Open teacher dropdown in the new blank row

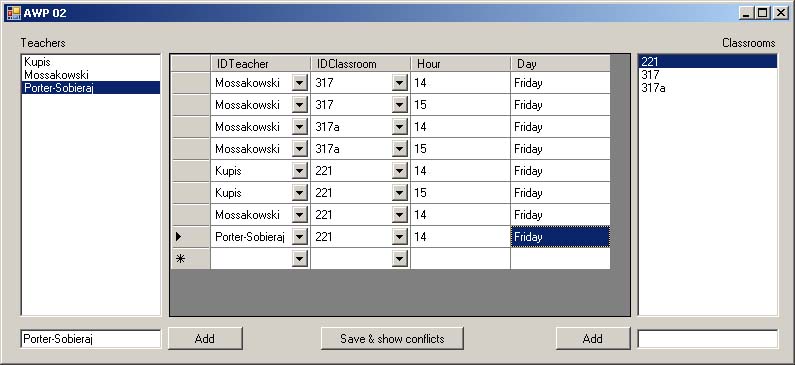(300, 259)
